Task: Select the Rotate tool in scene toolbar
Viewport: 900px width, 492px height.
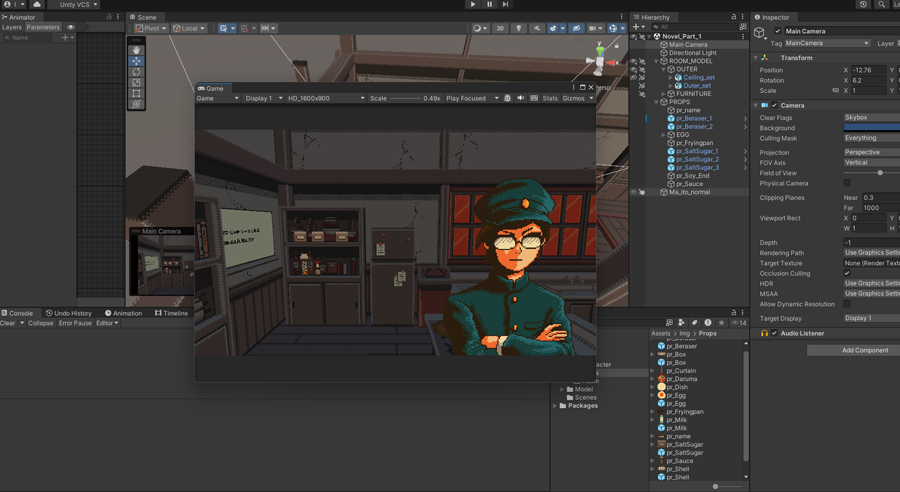Action: click(x=137, y=72)
